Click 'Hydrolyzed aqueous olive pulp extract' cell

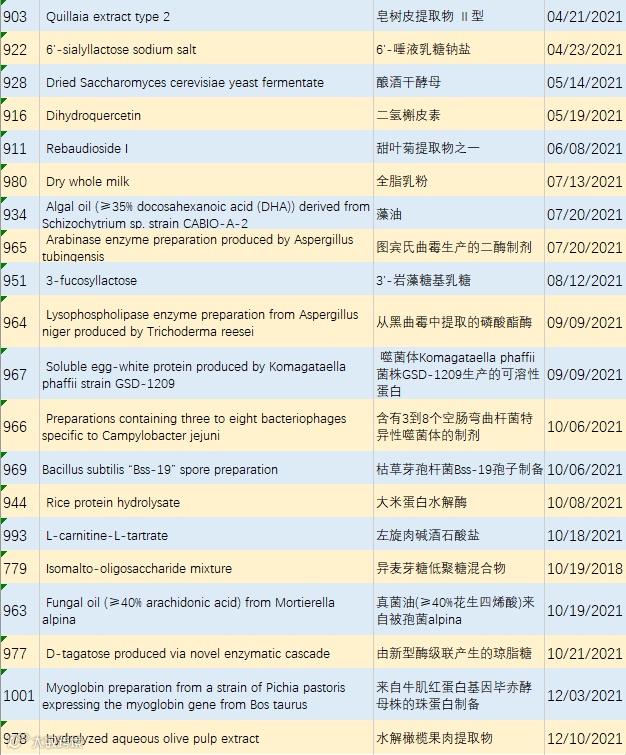point(206,738)
